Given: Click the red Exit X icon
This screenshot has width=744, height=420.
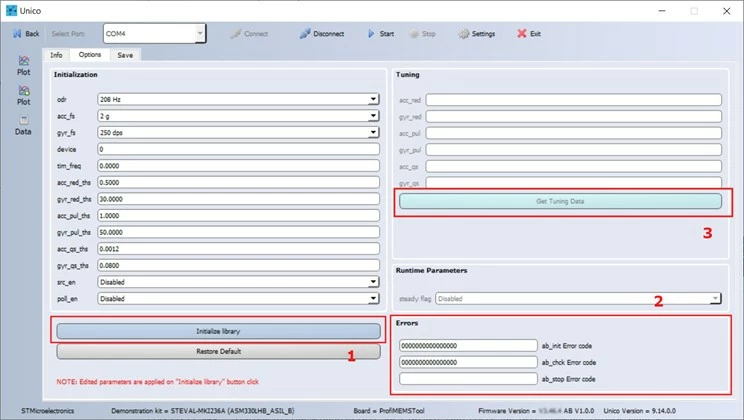Looking at the screenshot, I should tap(522, 34).
